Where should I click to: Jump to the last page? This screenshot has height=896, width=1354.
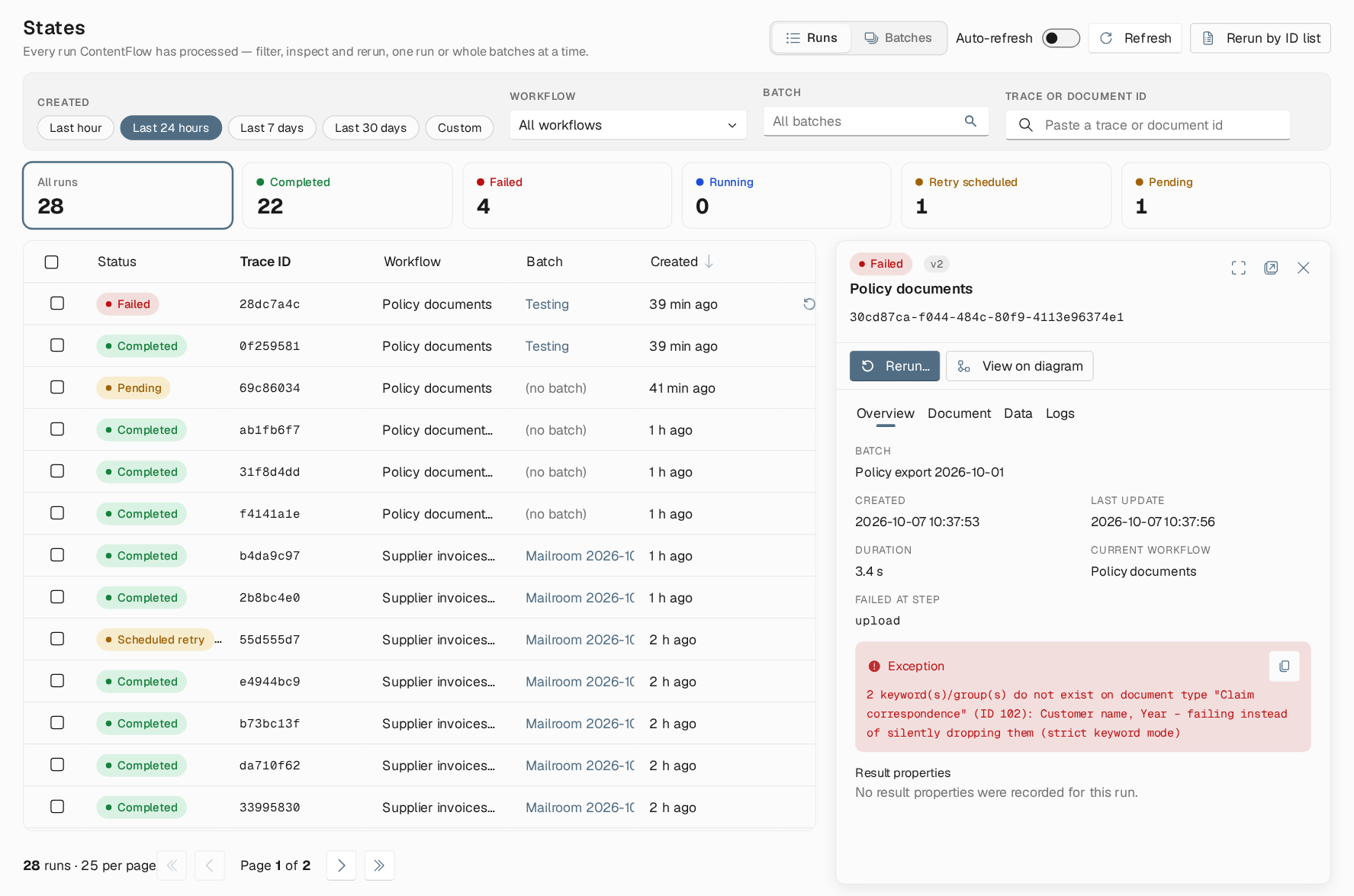pos(379,865)
